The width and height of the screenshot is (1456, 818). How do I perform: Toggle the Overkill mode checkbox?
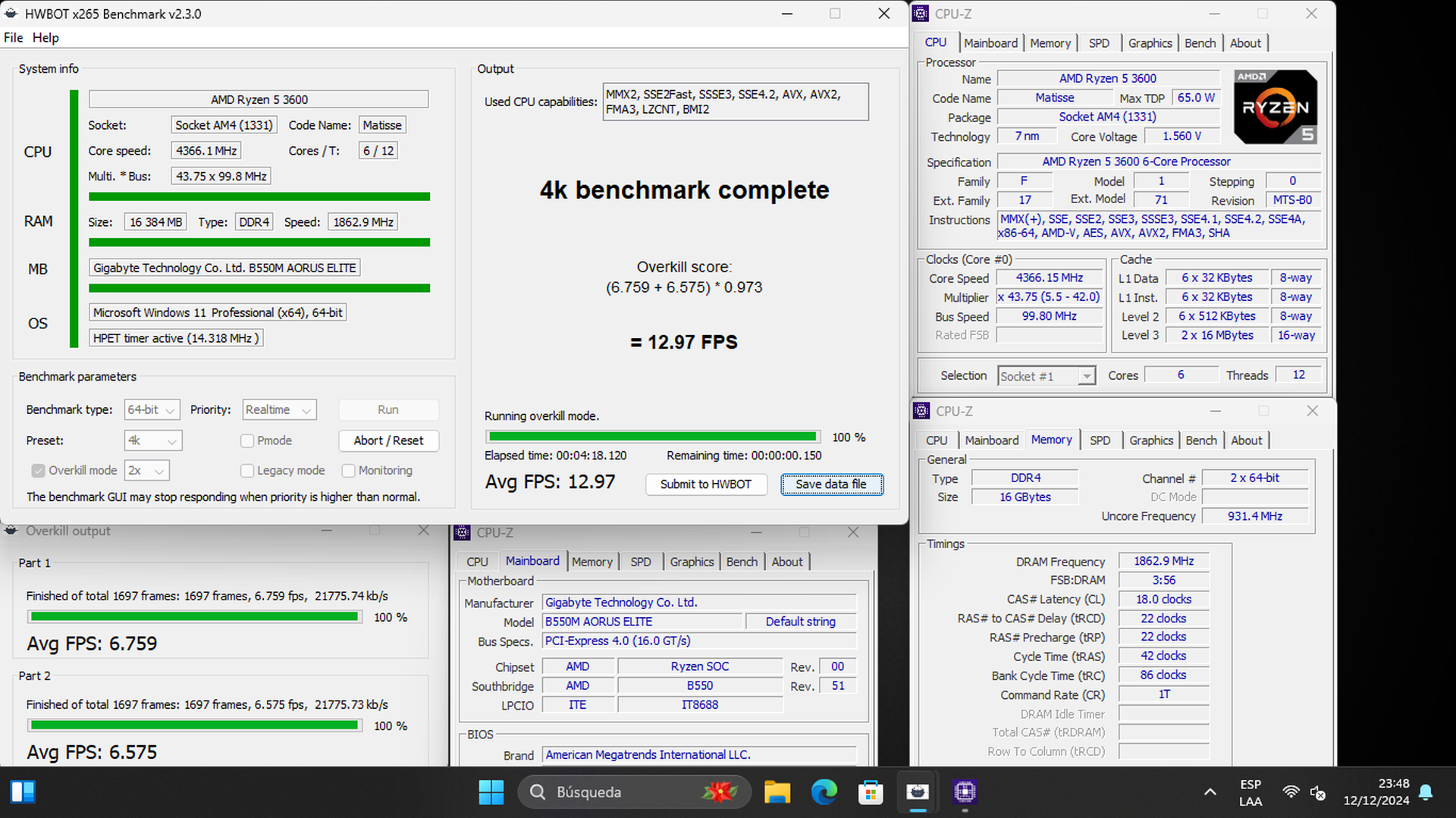[38, 471]
